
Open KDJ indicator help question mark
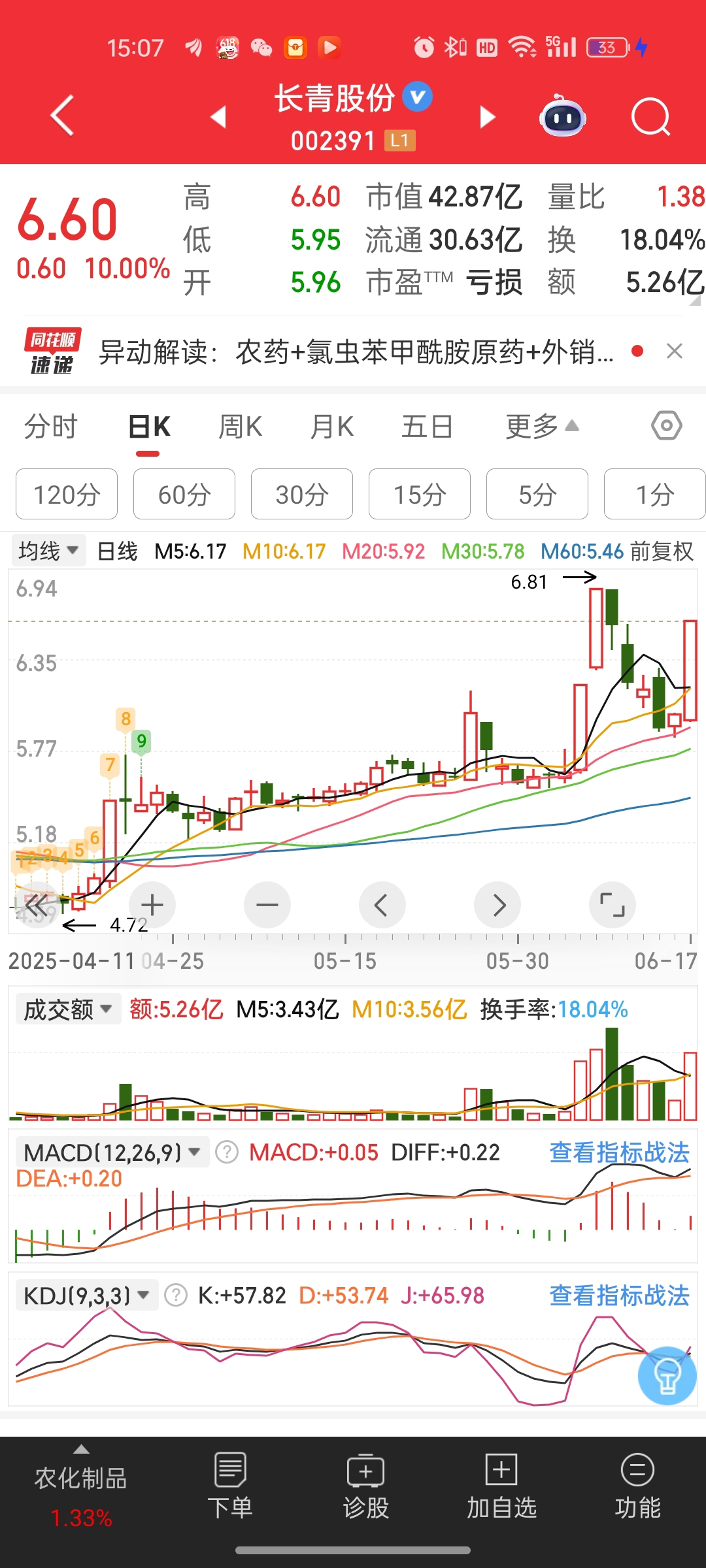(176, 1295)
